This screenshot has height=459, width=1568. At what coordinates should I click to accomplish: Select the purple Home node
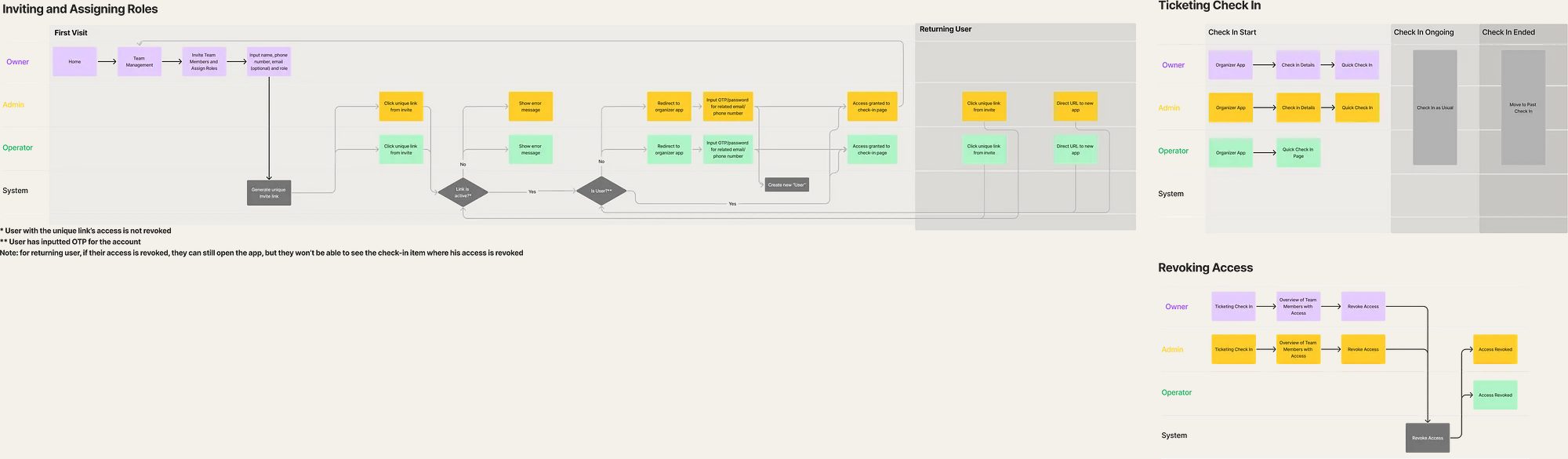74,61
